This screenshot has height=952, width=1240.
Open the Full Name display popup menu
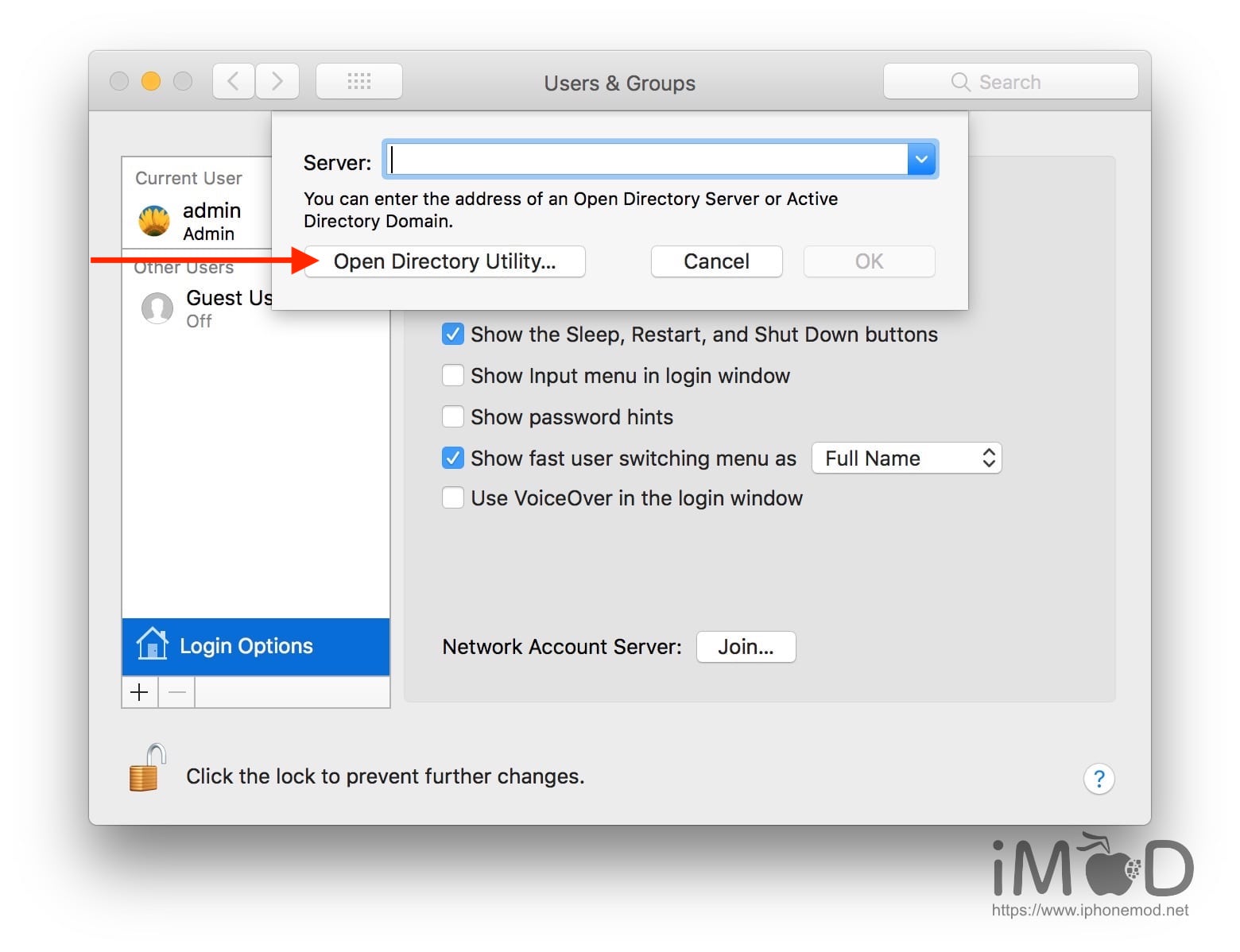(906, 458)
